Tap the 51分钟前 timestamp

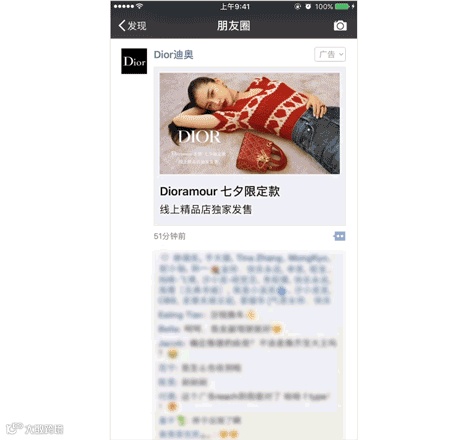(x=169, y=236)
